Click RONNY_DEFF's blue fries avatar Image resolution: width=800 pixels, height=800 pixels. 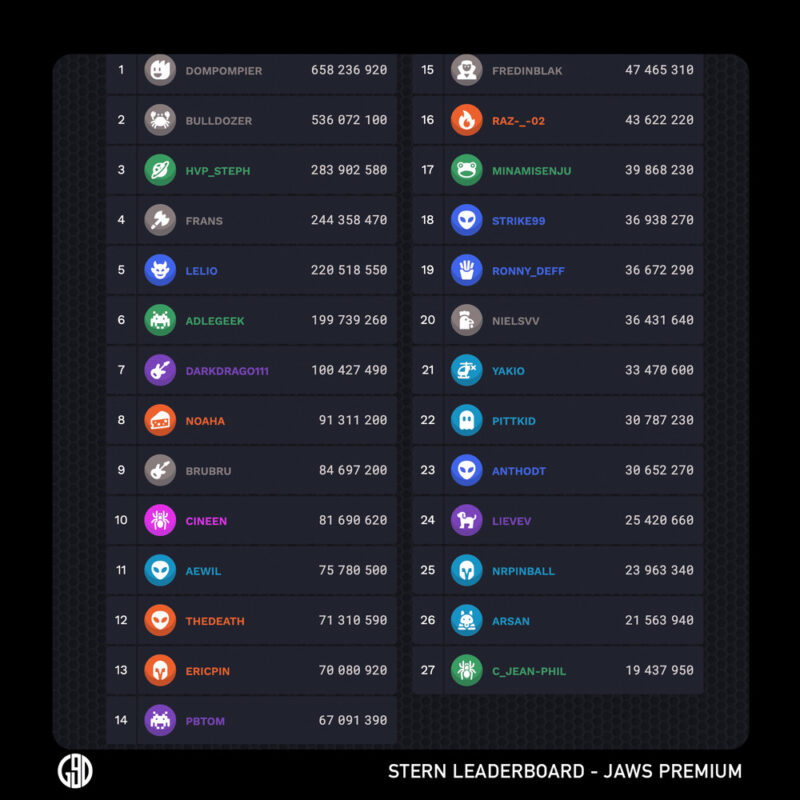(467, 270)
